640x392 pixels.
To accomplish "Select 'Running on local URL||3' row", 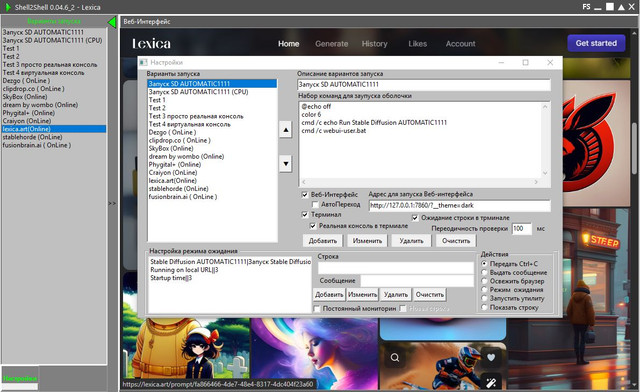I will point(230,270).
